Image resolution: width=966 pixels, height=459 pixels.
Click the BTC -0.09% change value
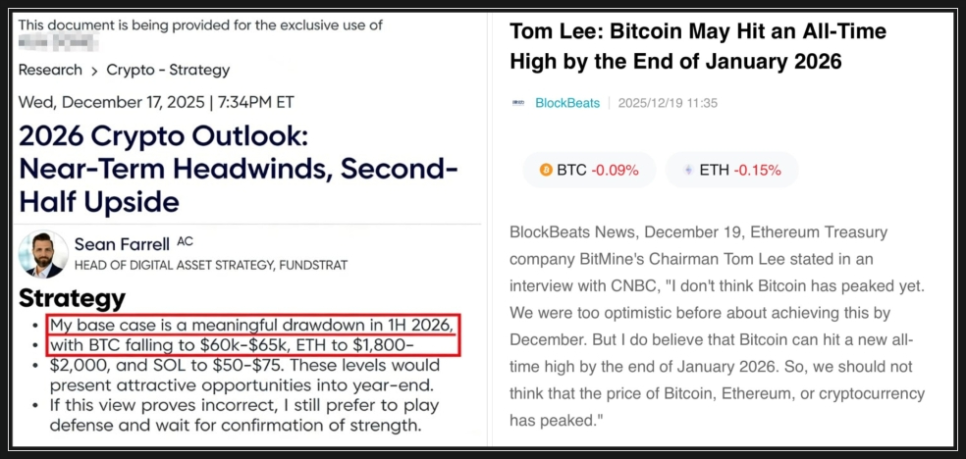point(614,170)
